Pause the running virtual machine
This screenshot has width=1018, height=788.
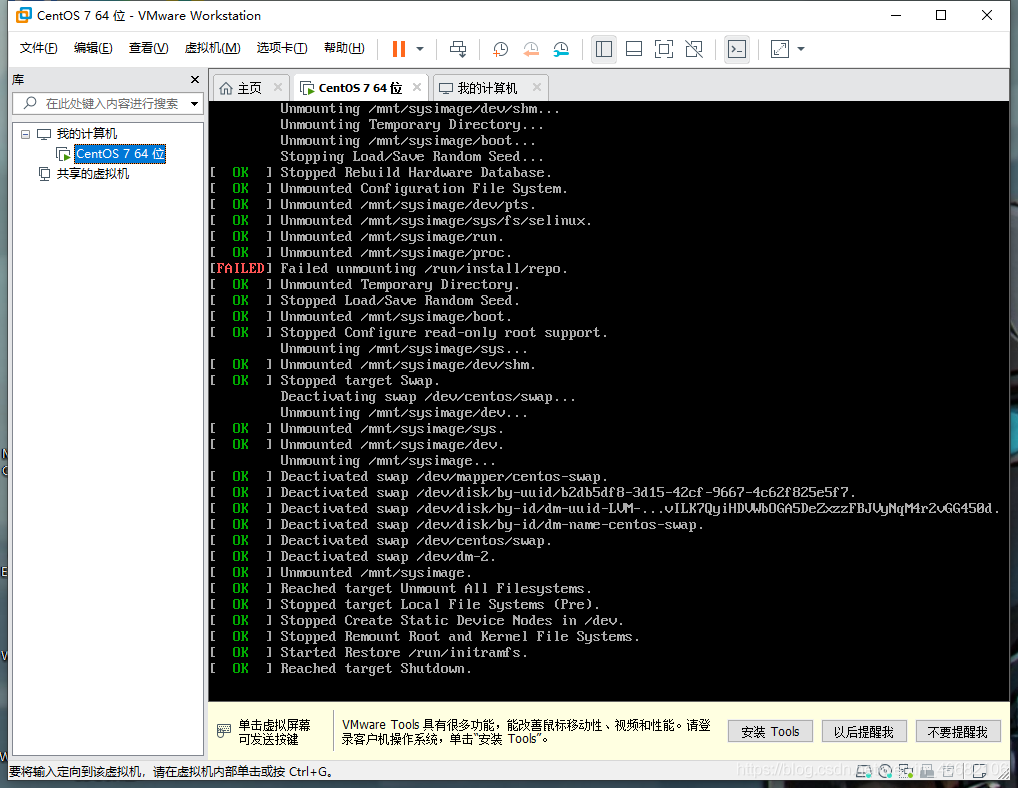coord(399,49)
